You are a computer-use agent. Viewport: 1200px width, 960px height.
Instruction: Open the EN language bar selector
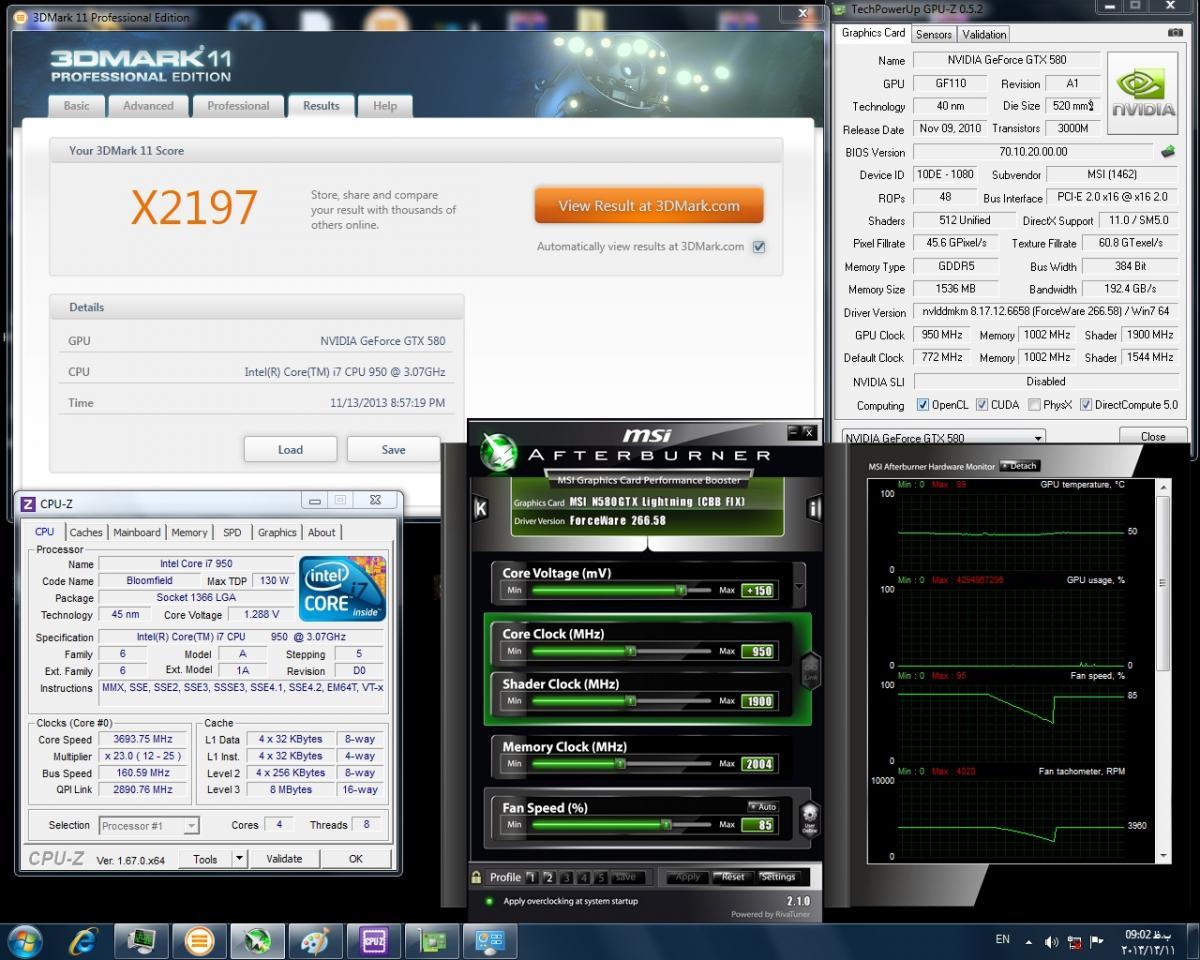point(1002,940)
